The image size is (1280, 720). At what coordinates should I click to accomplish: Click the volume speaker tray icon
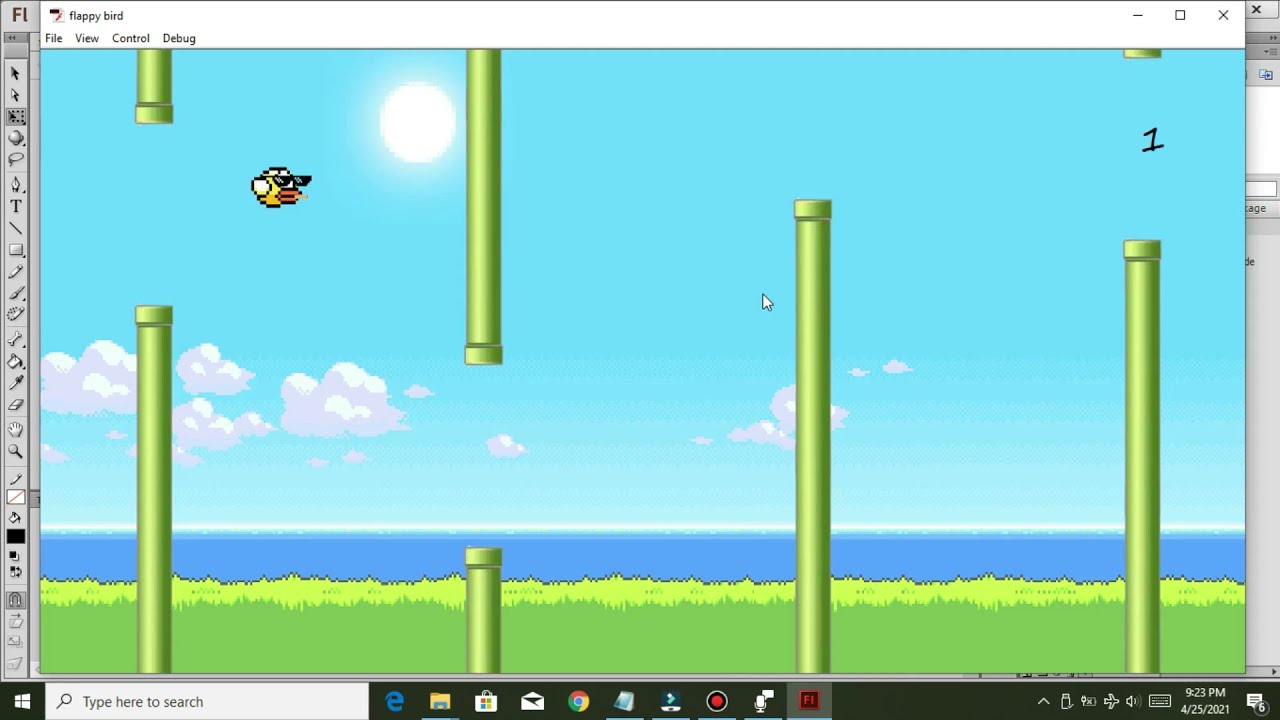pyautogui.click(x=1133, y=701)
